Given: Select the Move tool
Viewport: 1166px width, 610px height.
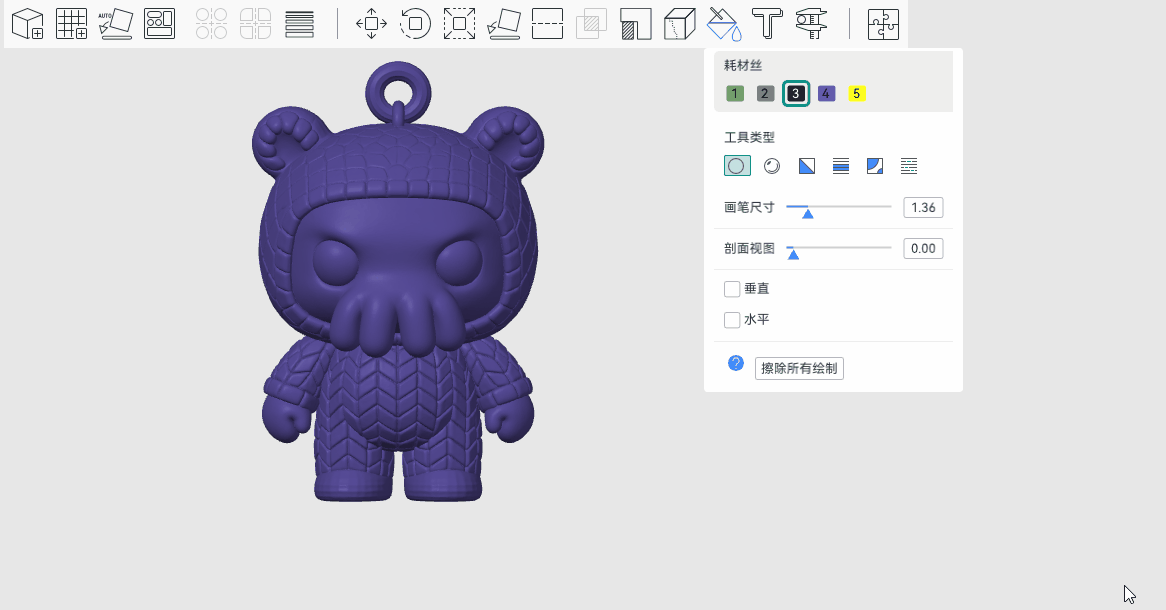Looking at the screenshot, I should 371,24.
